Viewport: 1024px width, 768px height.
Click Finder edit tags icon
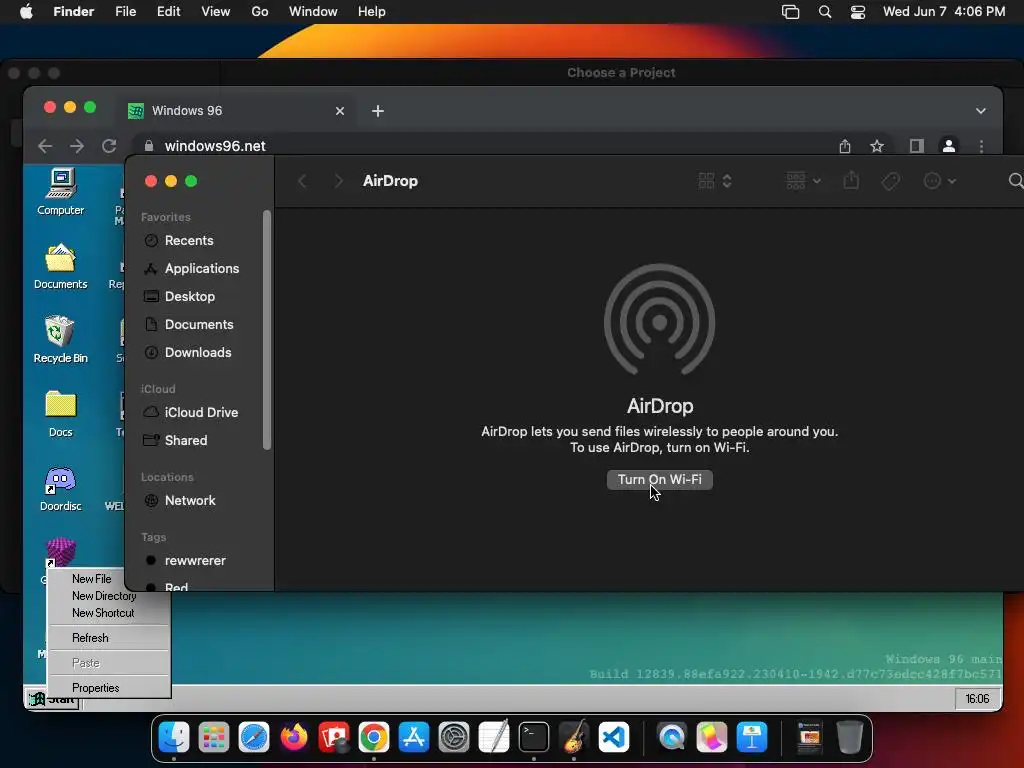pos(891,181)
